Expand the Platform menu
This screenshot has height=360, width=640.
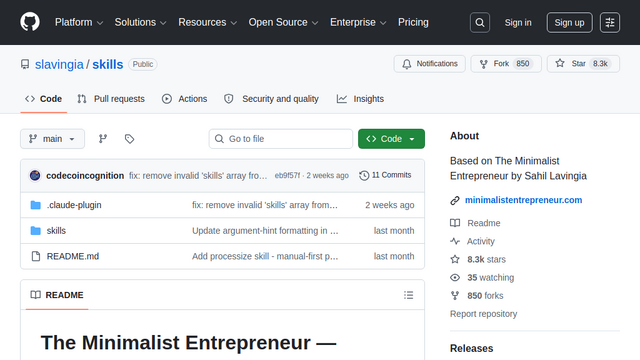pyautogui.click(x=79, y=22)
